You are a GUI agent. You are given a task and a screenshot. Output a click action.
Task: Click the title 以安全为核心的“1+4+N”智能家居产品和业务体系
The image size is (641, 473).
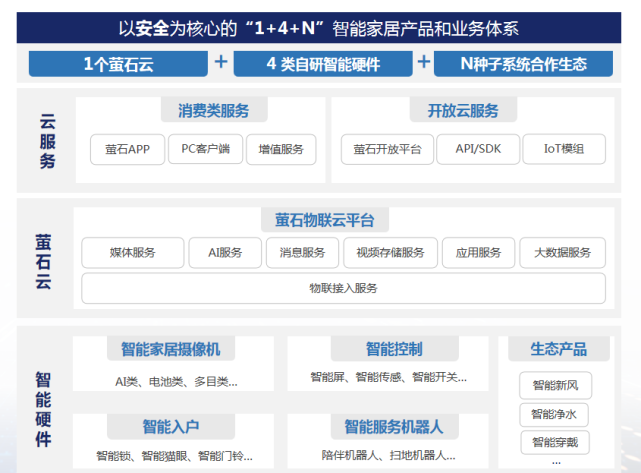(x=319, y=28)
